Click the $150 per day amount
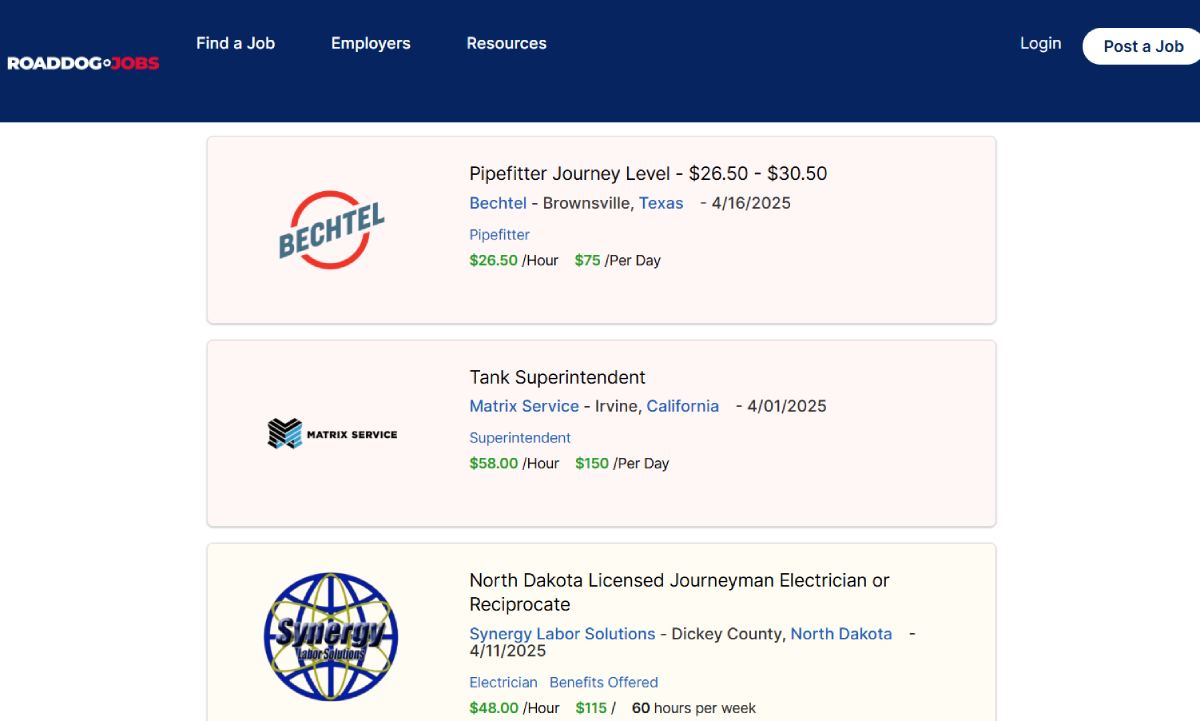Viewport: 1200px width, 721px height. click(592, 463)
